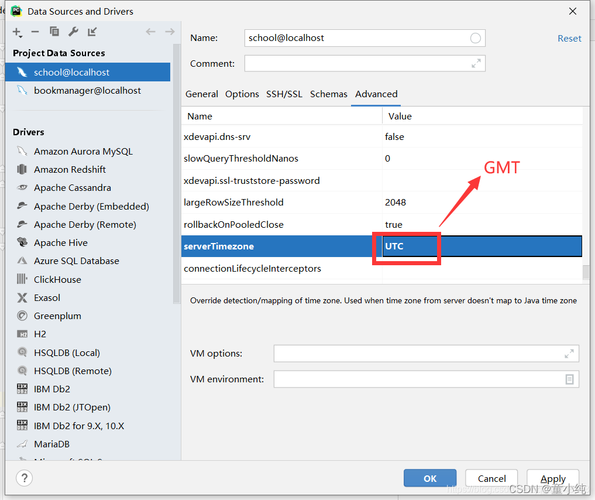This screenshot has height=500, width=595.
Task: Select bookmanager@localhost data source
Action: 88,91
